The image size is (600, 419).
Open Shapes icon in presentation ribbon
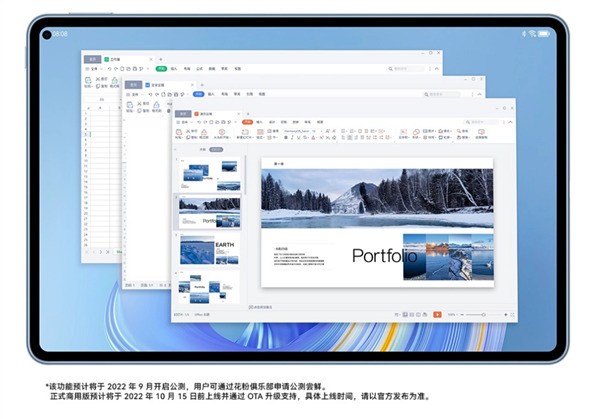(416, 134)
